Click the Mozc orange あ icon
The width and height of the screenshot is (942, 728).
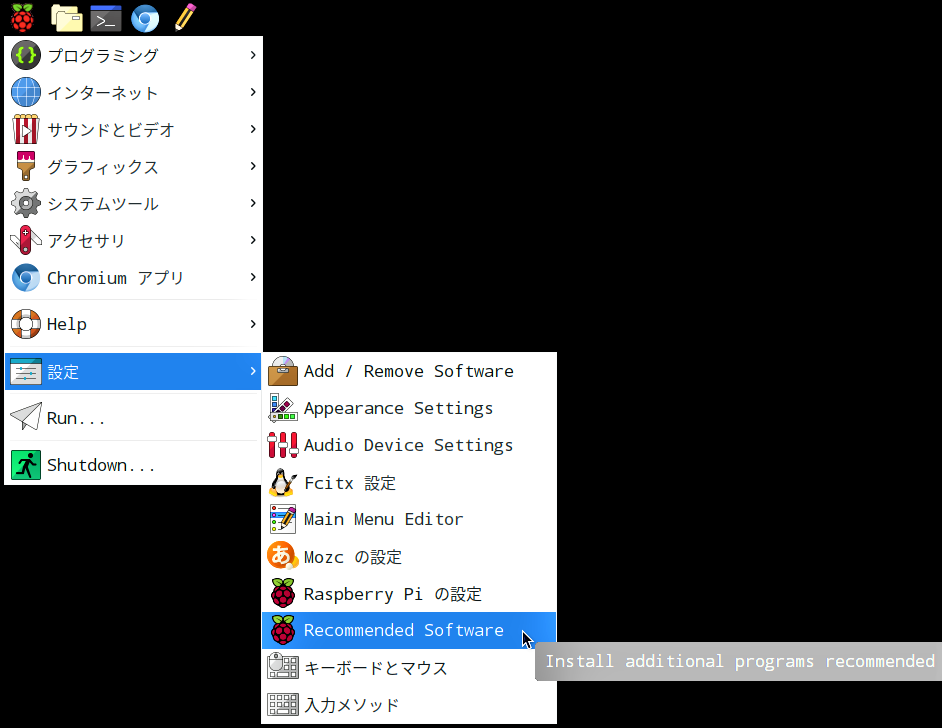tap(283, 556)
